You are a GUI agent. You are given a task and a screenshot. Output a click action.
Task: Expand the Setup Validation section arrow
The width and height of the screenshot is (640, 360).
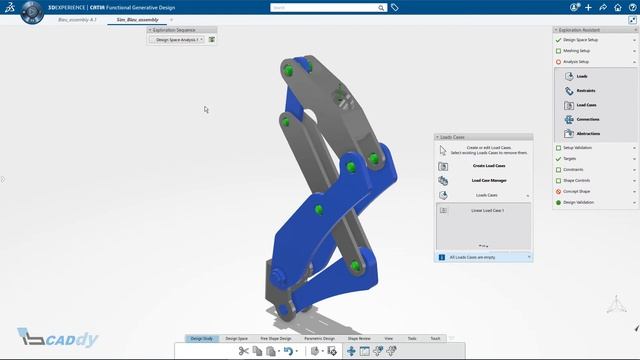tap(634, 148)
